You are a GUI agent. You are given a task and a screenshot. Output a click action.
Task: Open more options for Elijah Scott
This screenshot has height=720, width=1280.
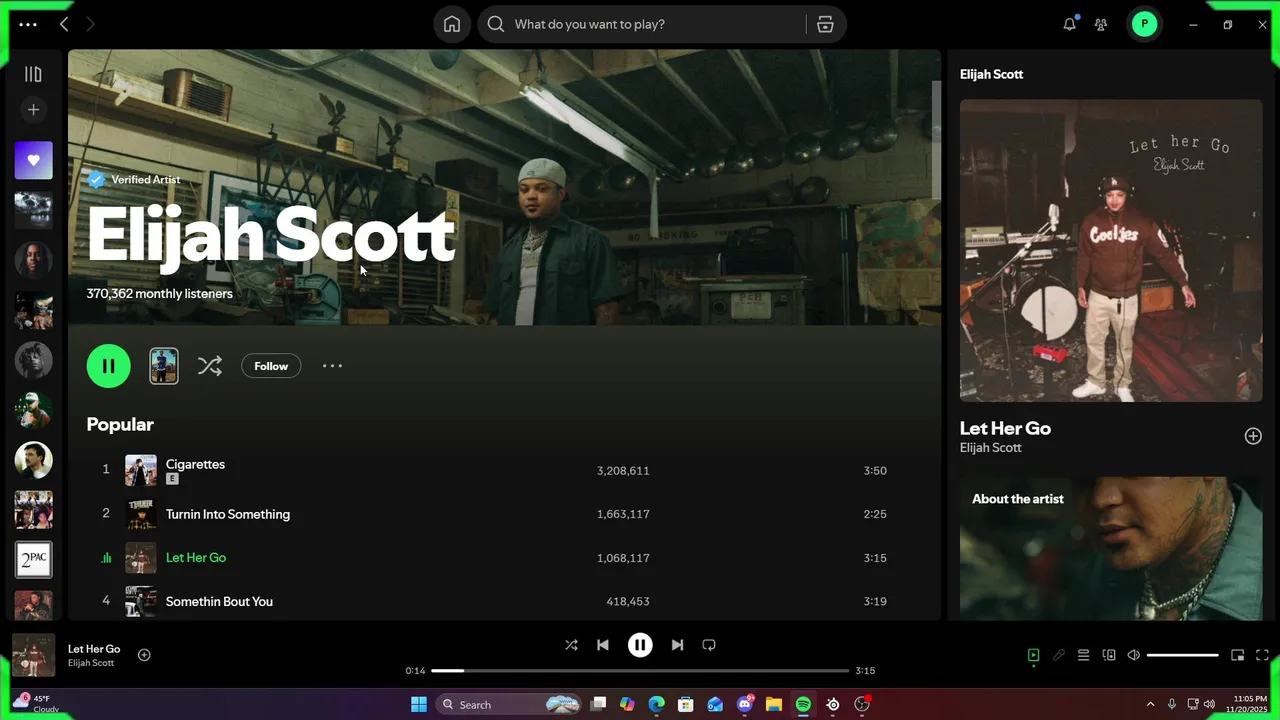point(332,366)
